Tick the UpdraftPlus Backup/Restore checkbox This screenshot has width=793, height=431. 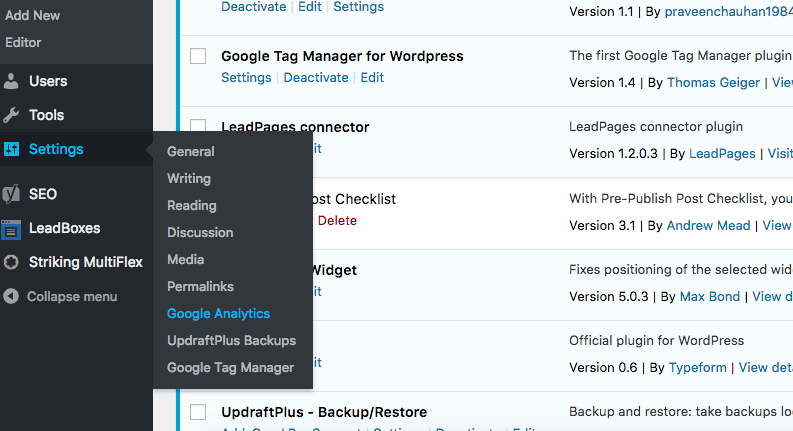198,412
